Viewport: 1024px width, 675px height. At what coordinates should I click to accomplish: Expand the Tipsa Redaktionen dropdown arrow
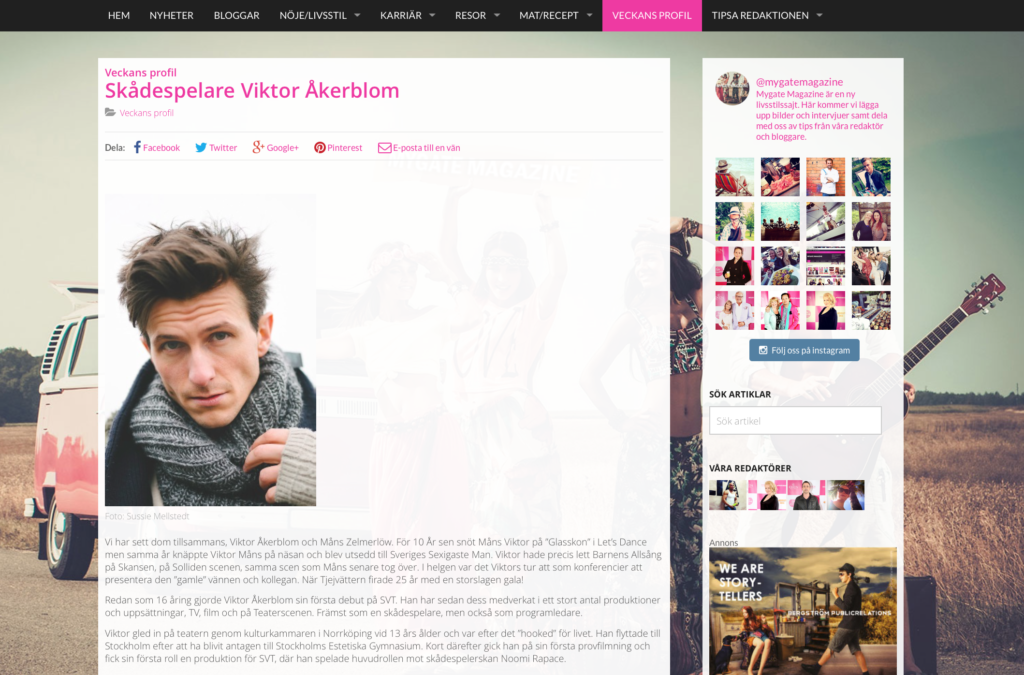[x=819, y=15]
